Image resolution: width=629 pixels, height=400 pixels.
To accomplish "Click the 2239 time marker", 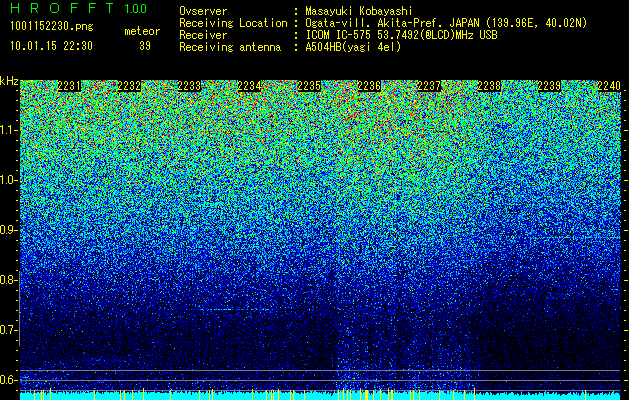I will 549,86.
